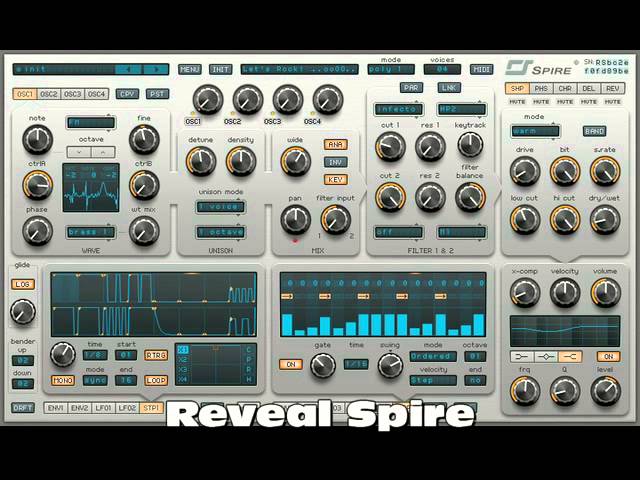Click the detune knob
The image size is (640, 480).
tap(200, 161)
